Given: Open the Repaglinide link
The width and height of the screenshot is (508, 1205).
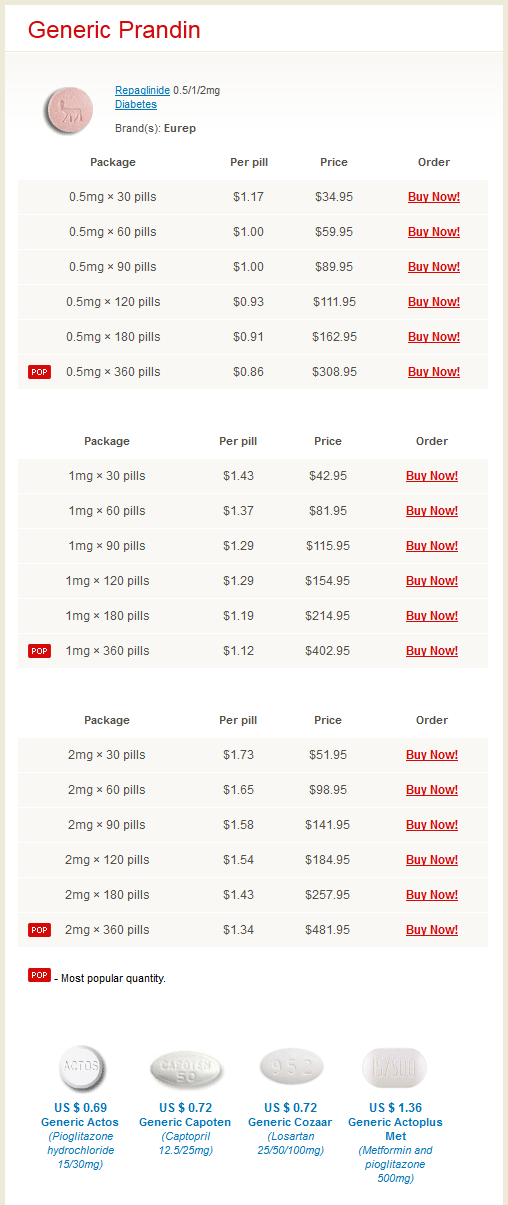Looking at the screenshot, I should (x=142, y=90).
